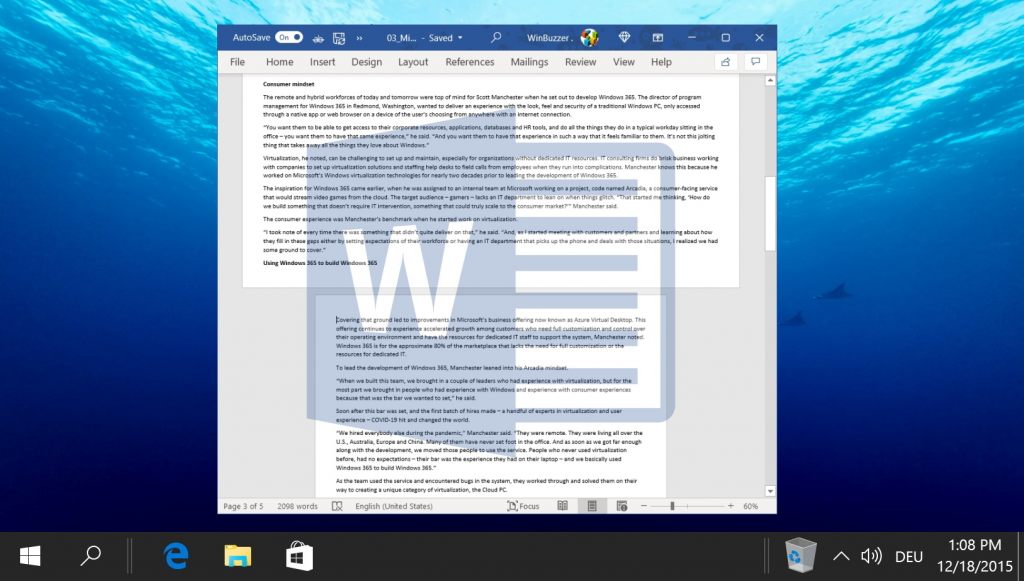Click English (United States) language indicator
This screenshot has width=1024, height=581.
coord(394,506)
